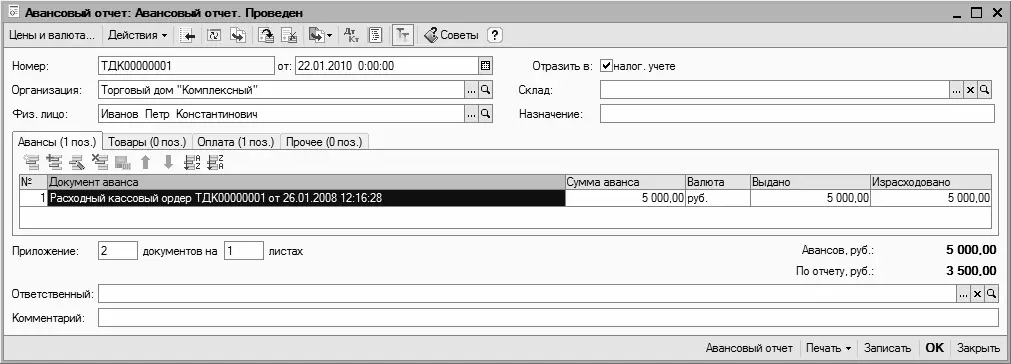Viewport: 1011px width, 364px height.
Task: Open the 'create based on' icon dropdown
Action: (x=320, y=35)
